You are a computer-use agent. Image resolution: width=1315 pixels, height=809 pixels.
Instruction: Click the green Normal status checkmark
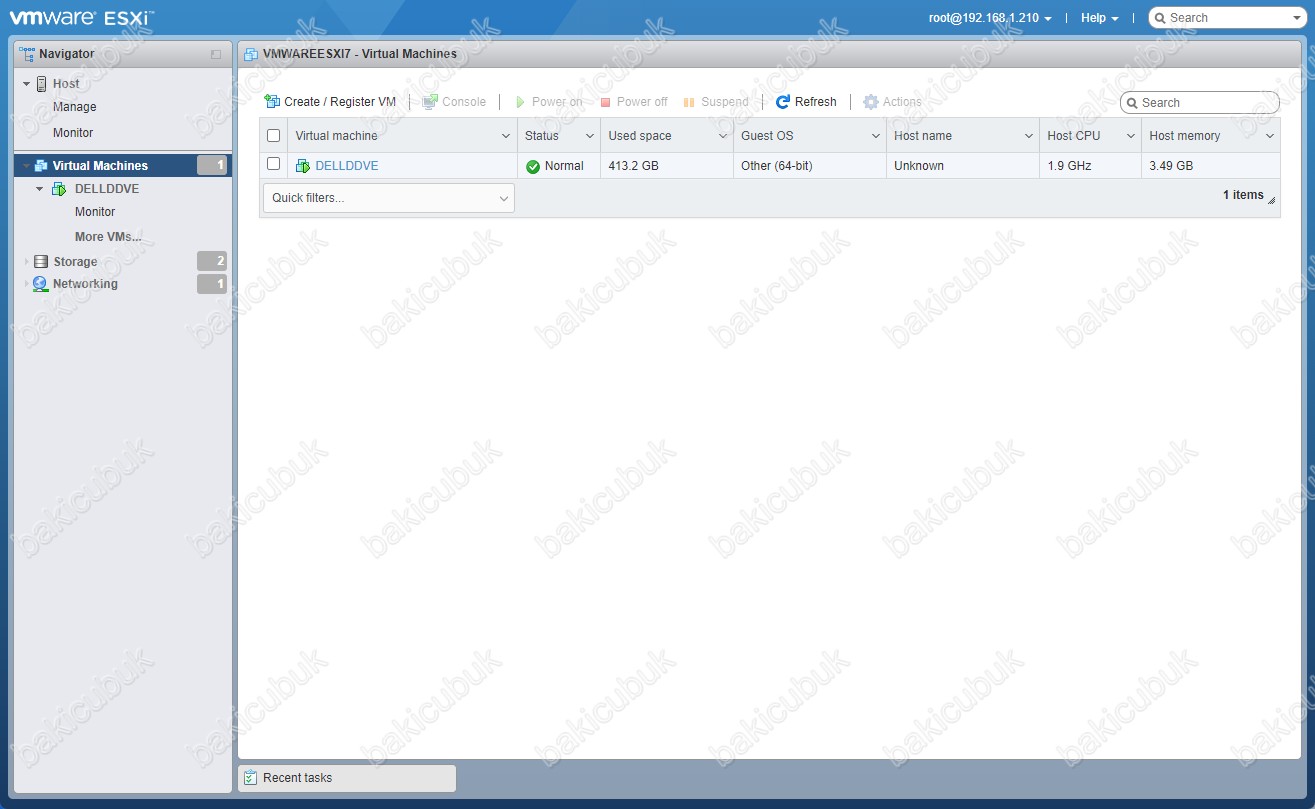coord(533,166)
